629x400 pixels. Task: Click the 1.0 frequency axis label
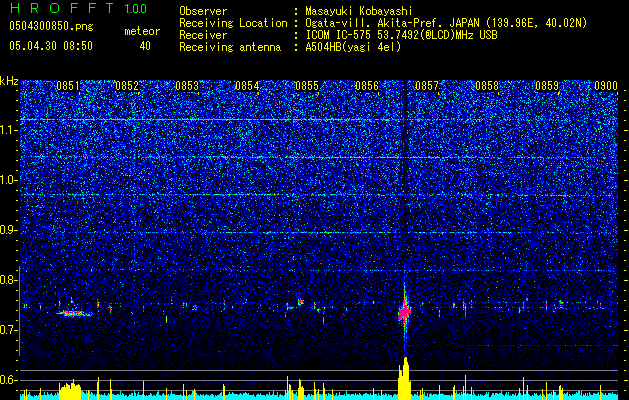pos(8,180)
